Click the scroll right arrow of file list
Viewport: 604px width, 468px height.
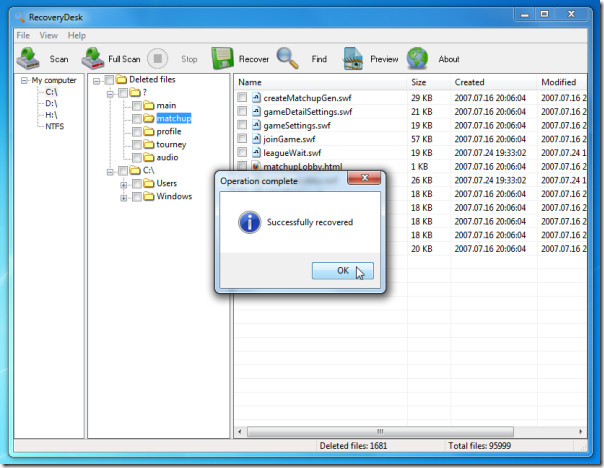[x=581, y=431]
